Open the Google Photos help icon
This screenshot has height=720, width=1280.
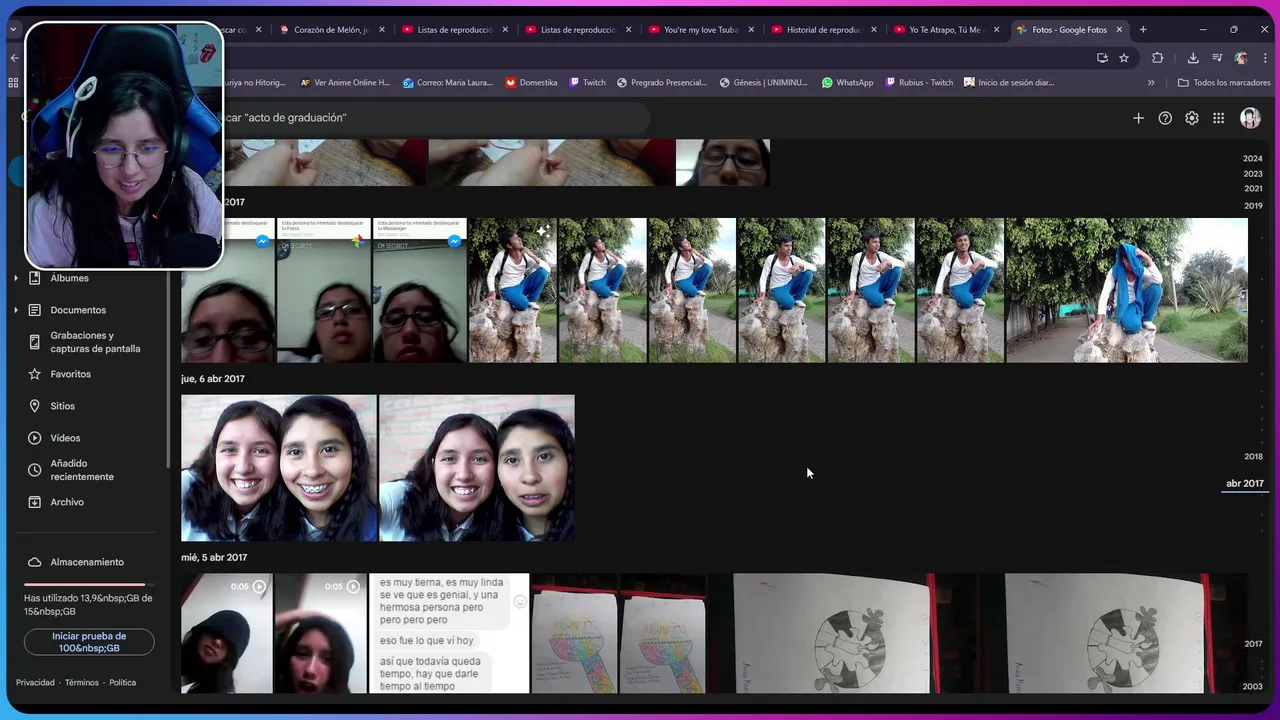[x=1165, y=118]
